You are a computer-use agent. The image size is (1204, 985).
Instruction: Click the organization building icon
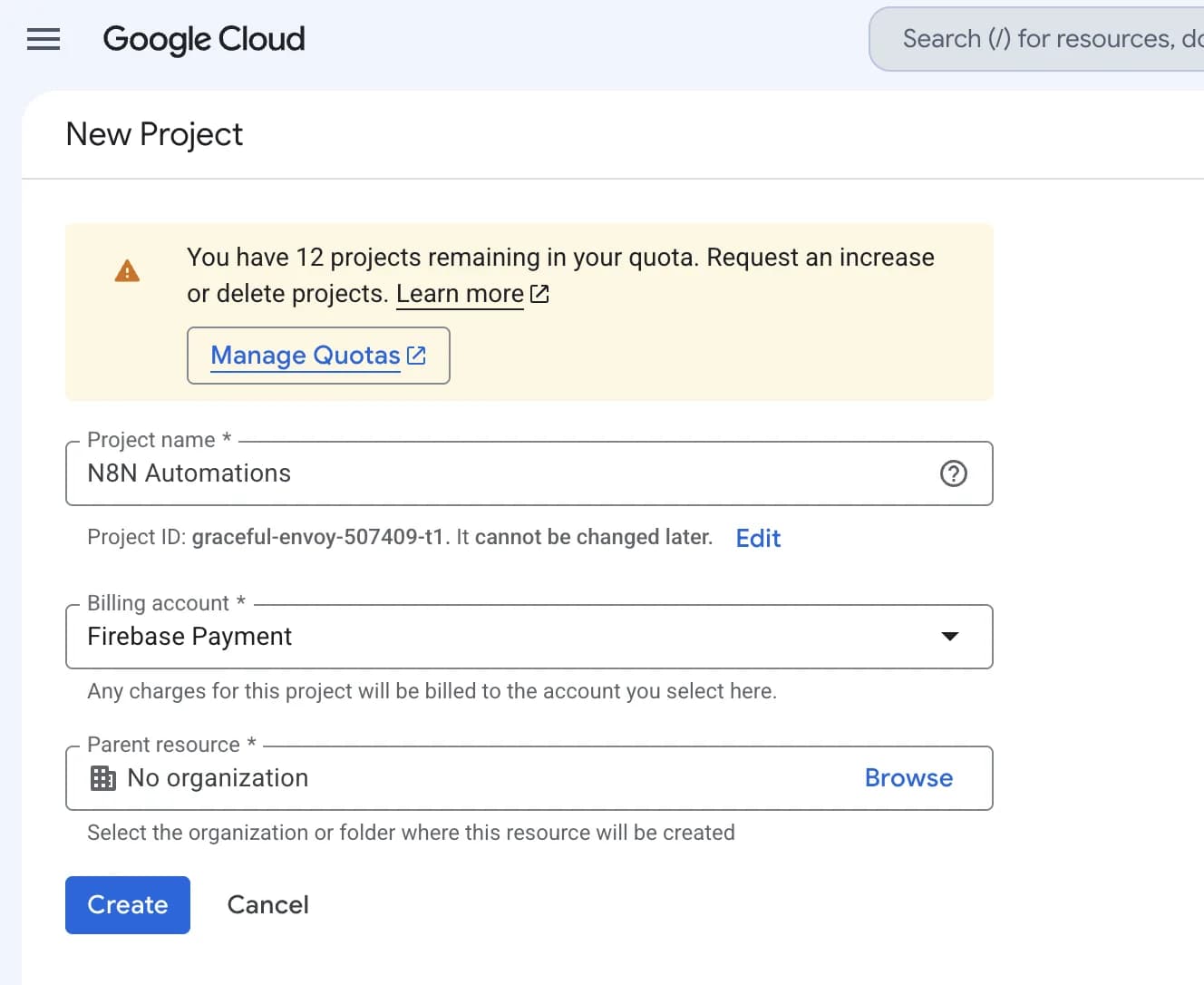[103, 778]
